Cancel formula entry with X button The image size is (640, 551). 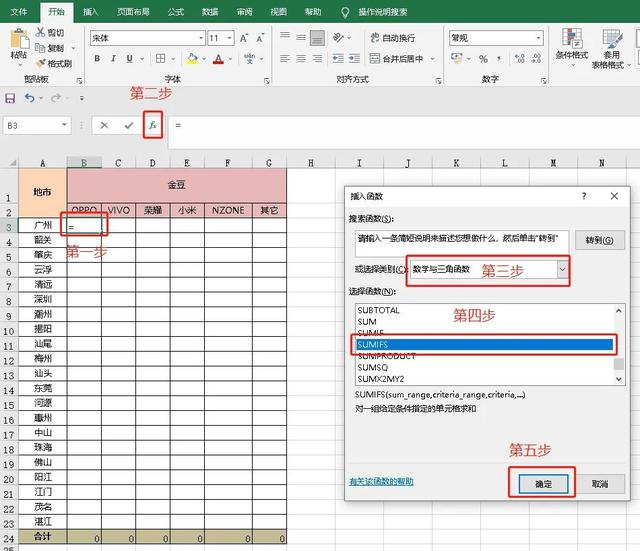pyautogui.click(x=104, y=125)
